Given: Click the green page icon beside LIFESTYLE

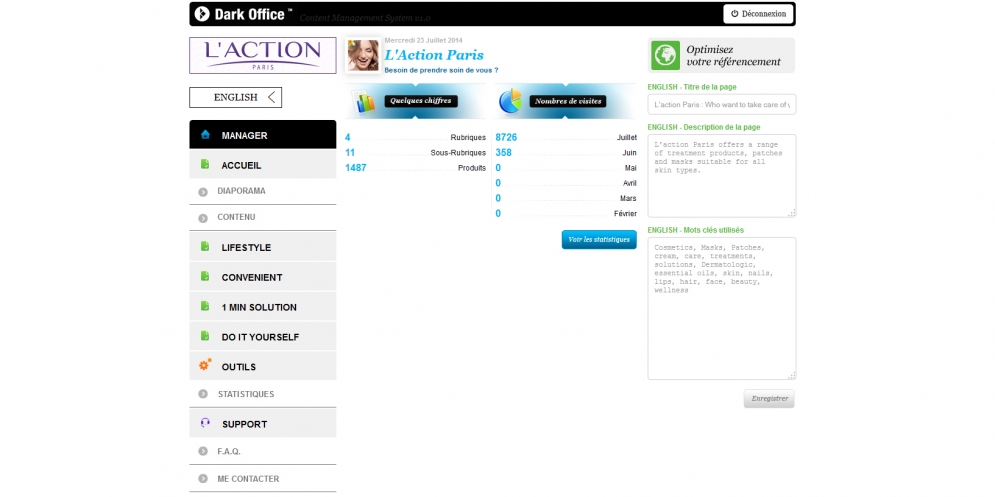Looking at the screenshot, I should [x=205, y=246].
